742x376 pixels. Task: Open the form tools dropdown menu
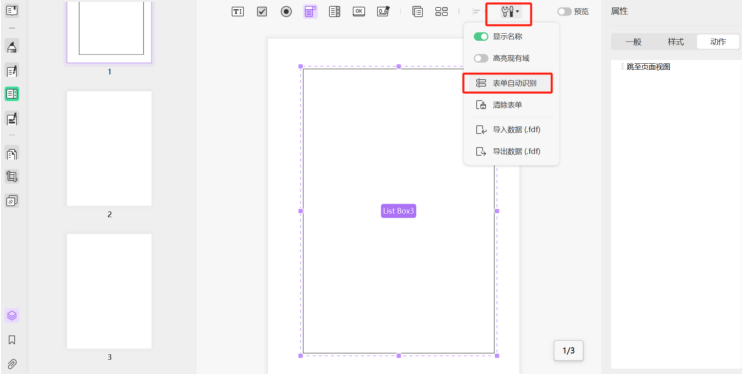509,12
